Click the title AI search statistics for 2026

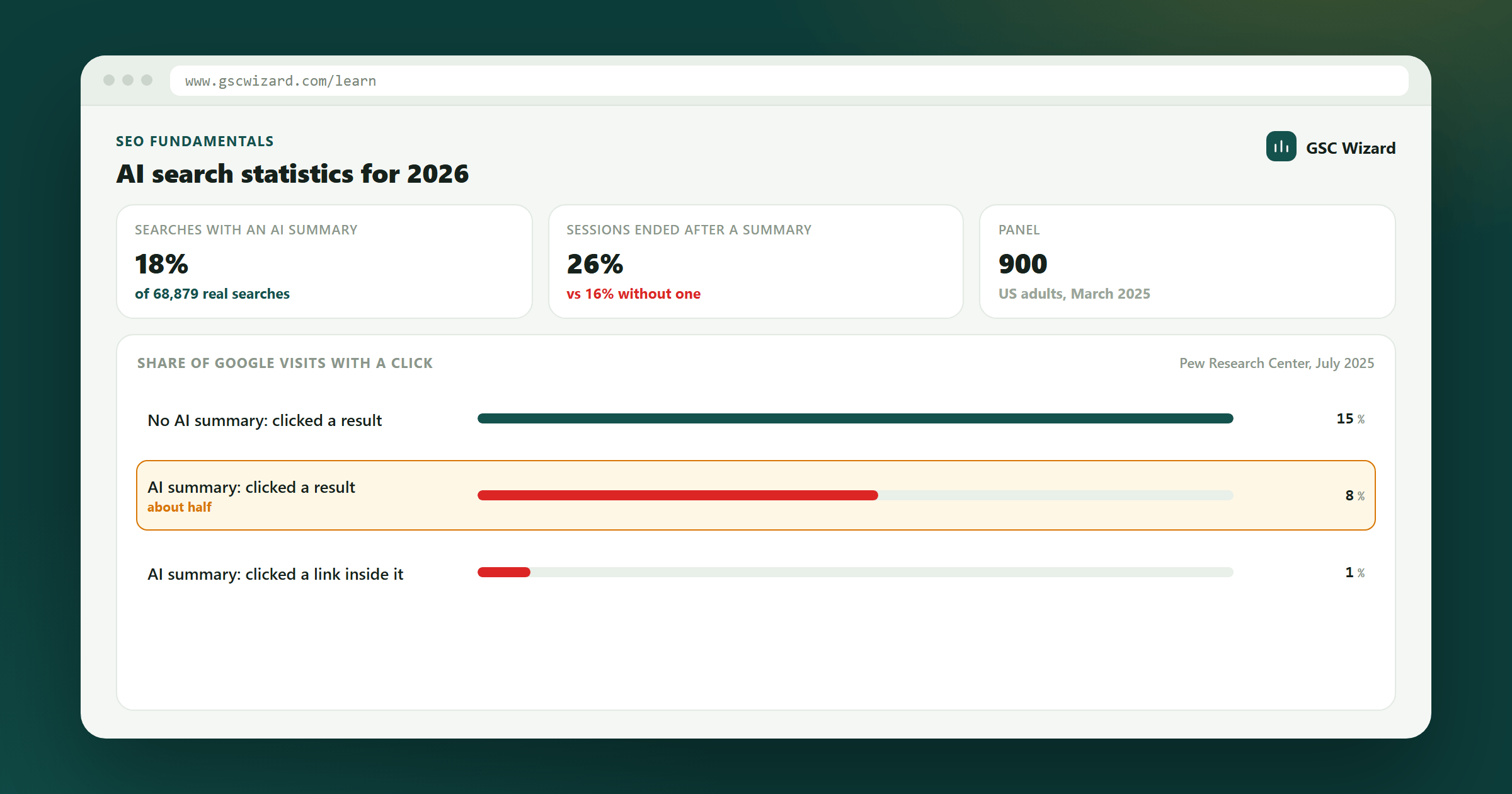(292, 174)
